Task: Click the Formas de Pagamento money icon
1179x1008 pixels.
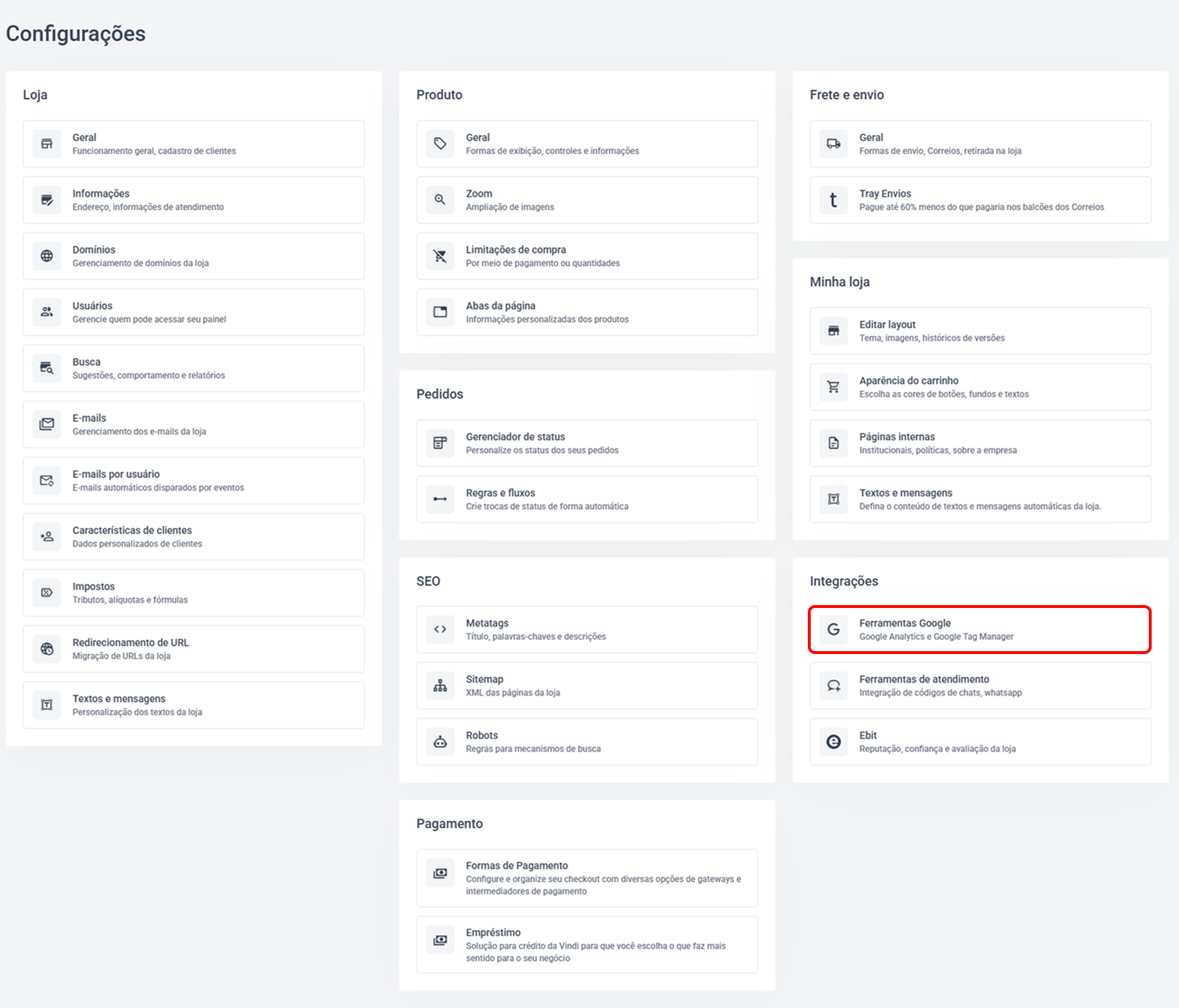Action: pos(440,873)
